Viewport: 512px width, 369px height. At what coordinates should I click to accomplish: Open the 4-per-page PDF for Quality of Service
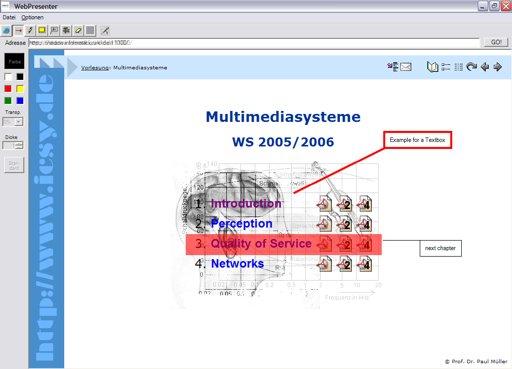(x=364, y=244)
